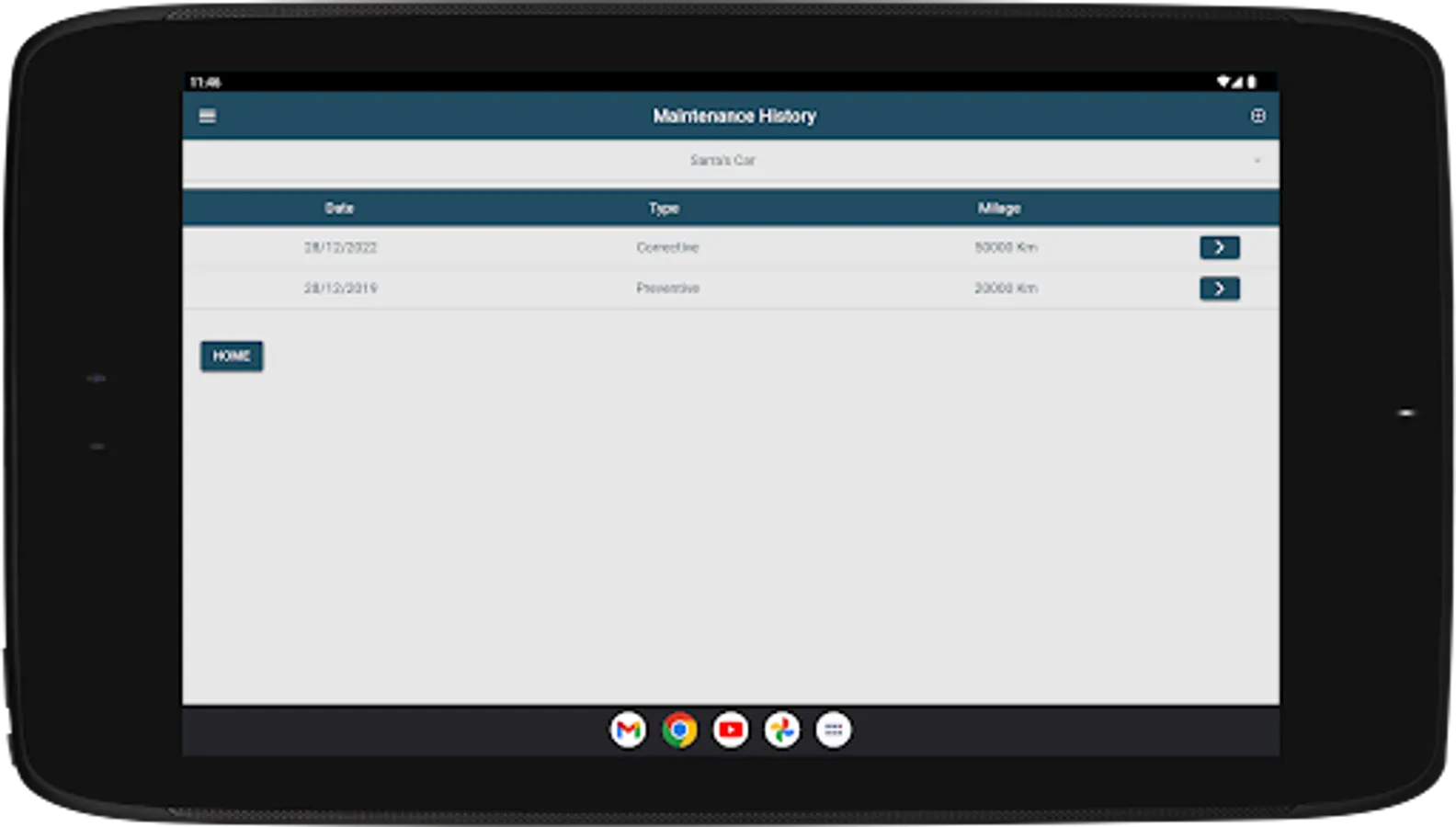Select the Date column header
Viewport: 1456px width, 827px height.
click(x=339, y=209)
